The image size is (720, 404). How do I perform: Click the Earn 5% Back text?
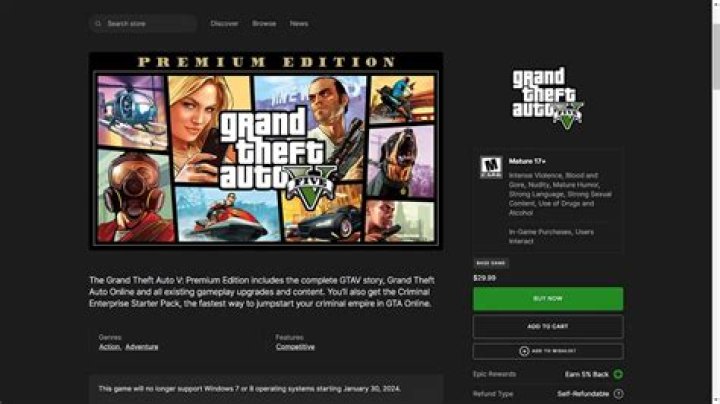coord(586,374)
